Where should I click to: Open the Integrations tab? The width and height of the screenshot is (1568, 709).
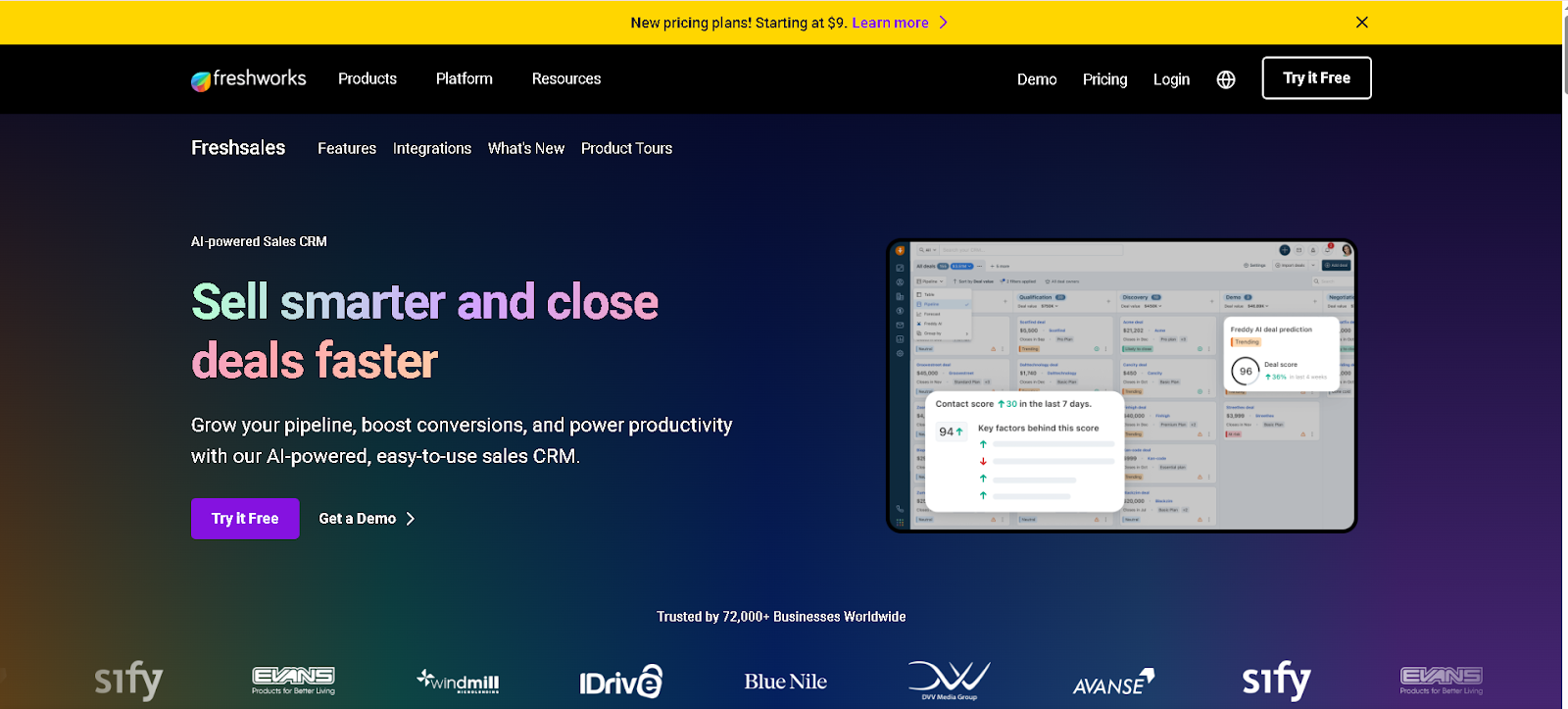point(432,149)
